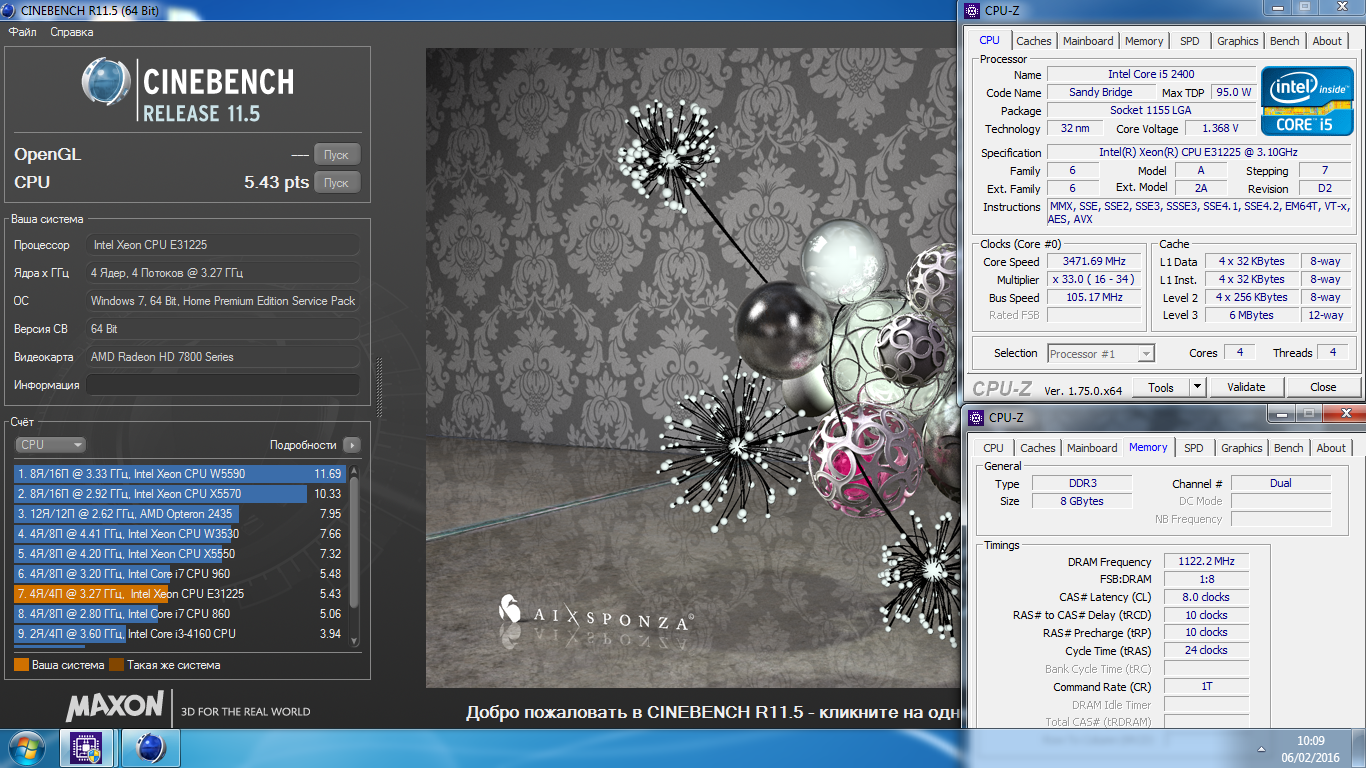1366x768 pixels.
Task: Open Bench tab in top CPU-Z
Action: pos(1285,41)
